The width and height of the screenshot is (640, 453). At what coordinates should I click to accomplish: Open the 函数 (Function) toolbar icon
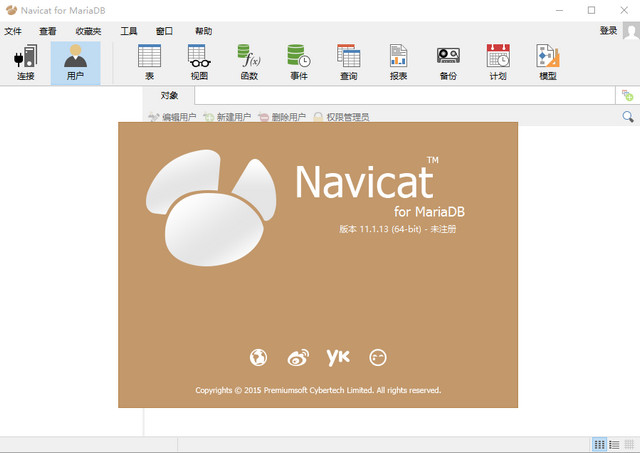(249, 62)
